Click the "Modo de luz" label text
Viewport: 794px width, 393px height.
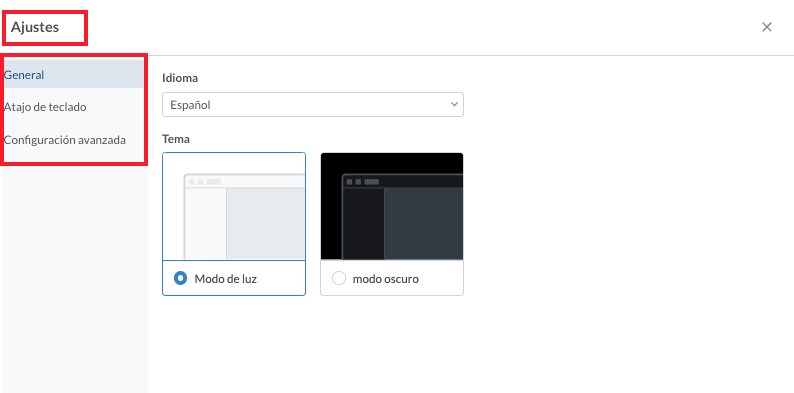[225, 279]
